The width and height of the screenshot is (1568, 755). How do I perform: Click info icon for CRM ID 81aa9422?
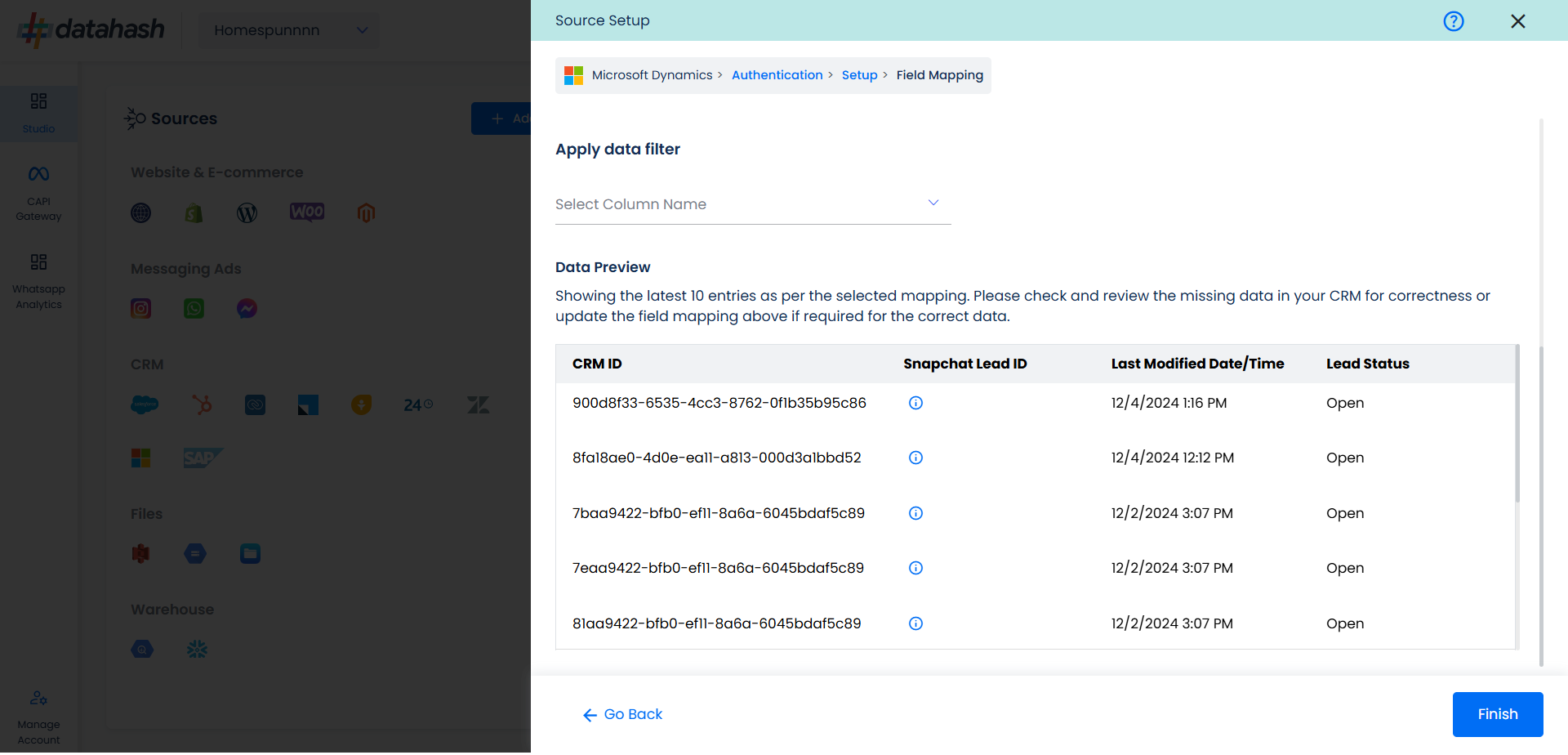pos(915,623)
